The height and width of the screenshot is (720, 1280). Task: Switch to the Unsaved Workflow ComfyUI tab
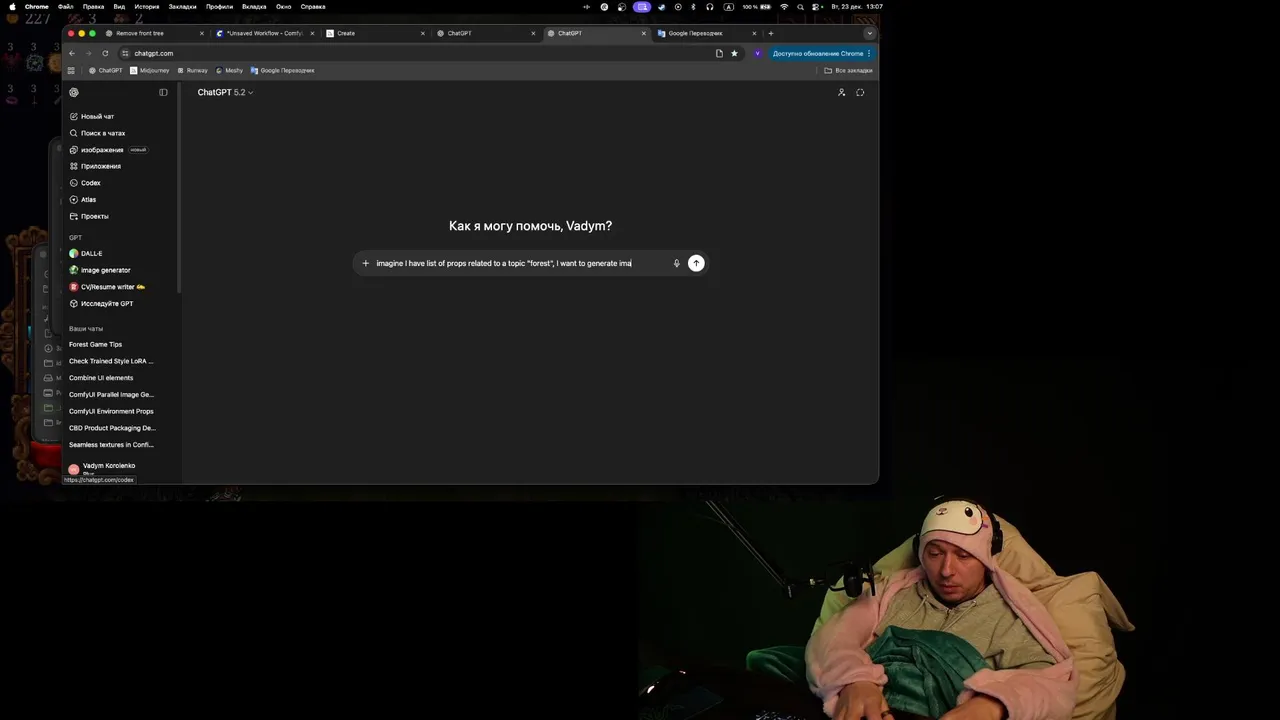(x=264, y=33)
